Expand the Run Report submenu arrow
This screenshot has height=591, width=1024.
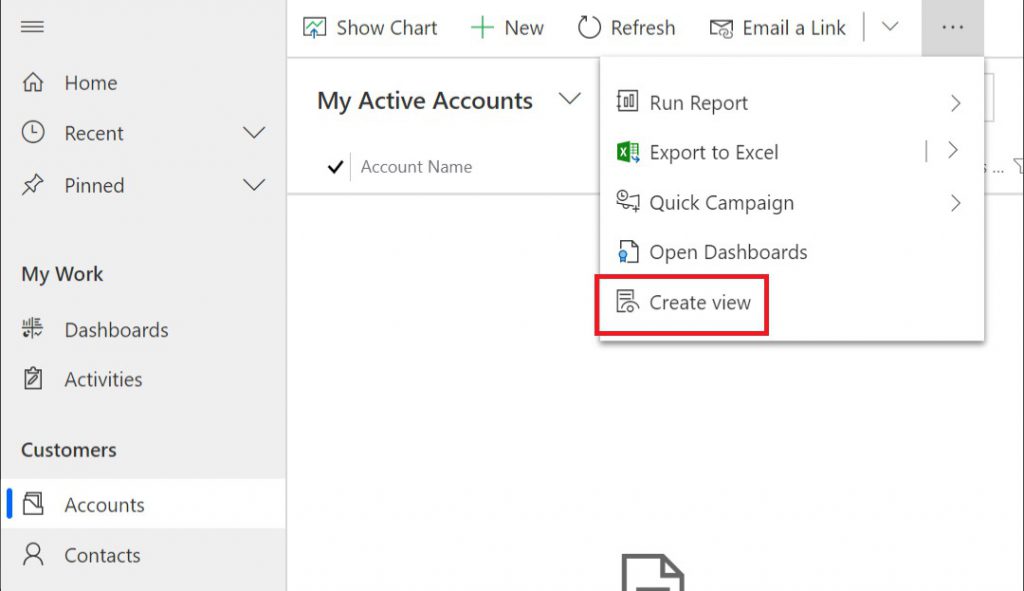(955, 103)
